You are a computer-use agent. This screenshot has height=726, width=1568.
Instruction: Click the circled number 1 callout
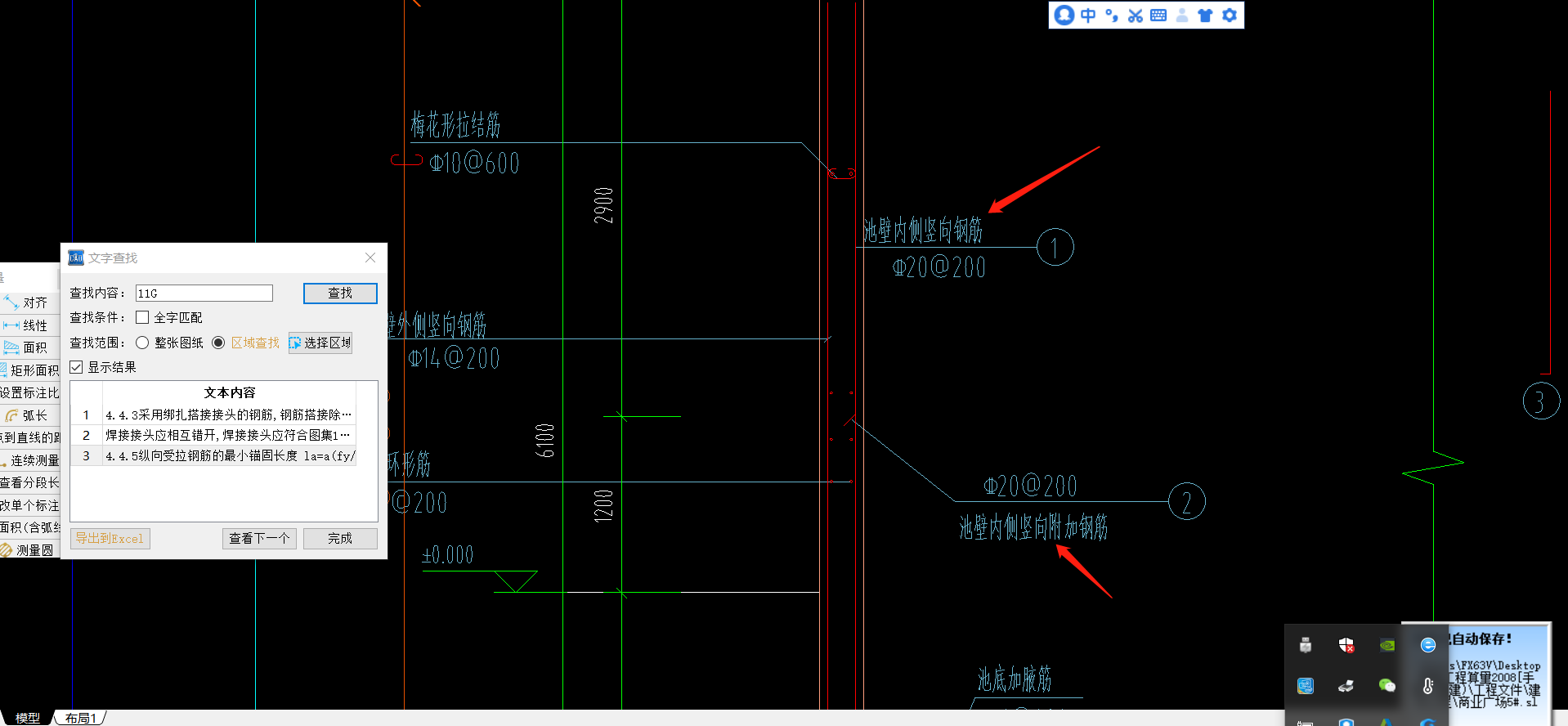click(1055, 247)
